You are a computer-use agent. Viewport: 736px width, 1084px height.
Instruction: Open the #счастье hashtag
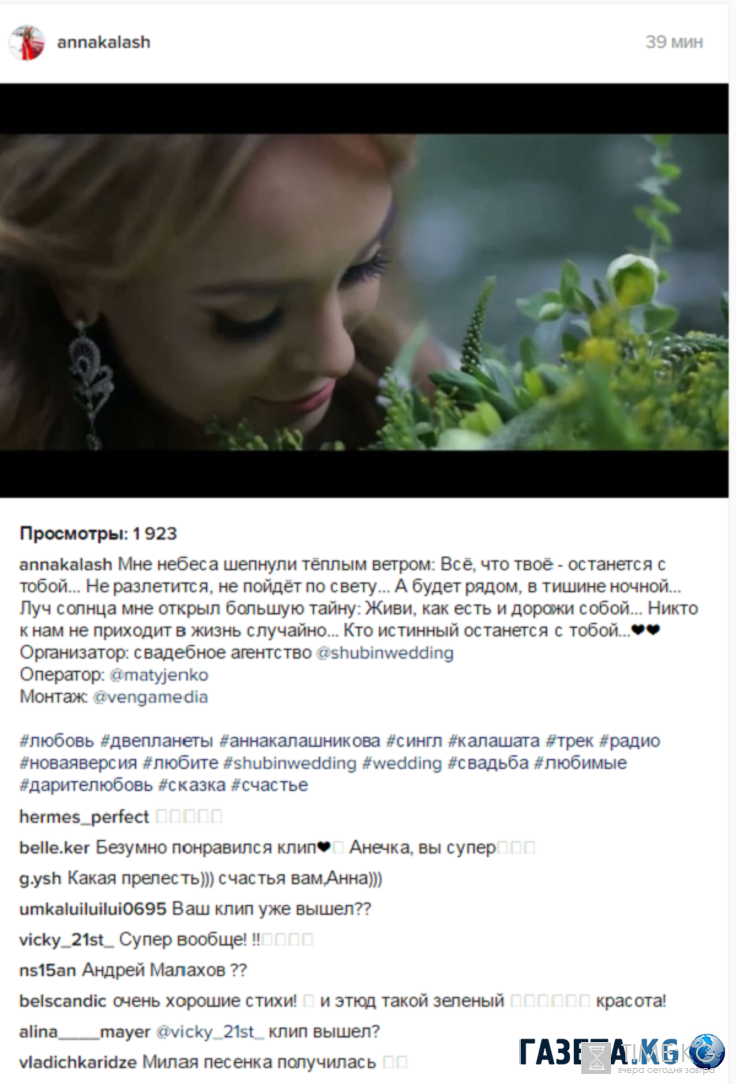(x=270, y=785)
